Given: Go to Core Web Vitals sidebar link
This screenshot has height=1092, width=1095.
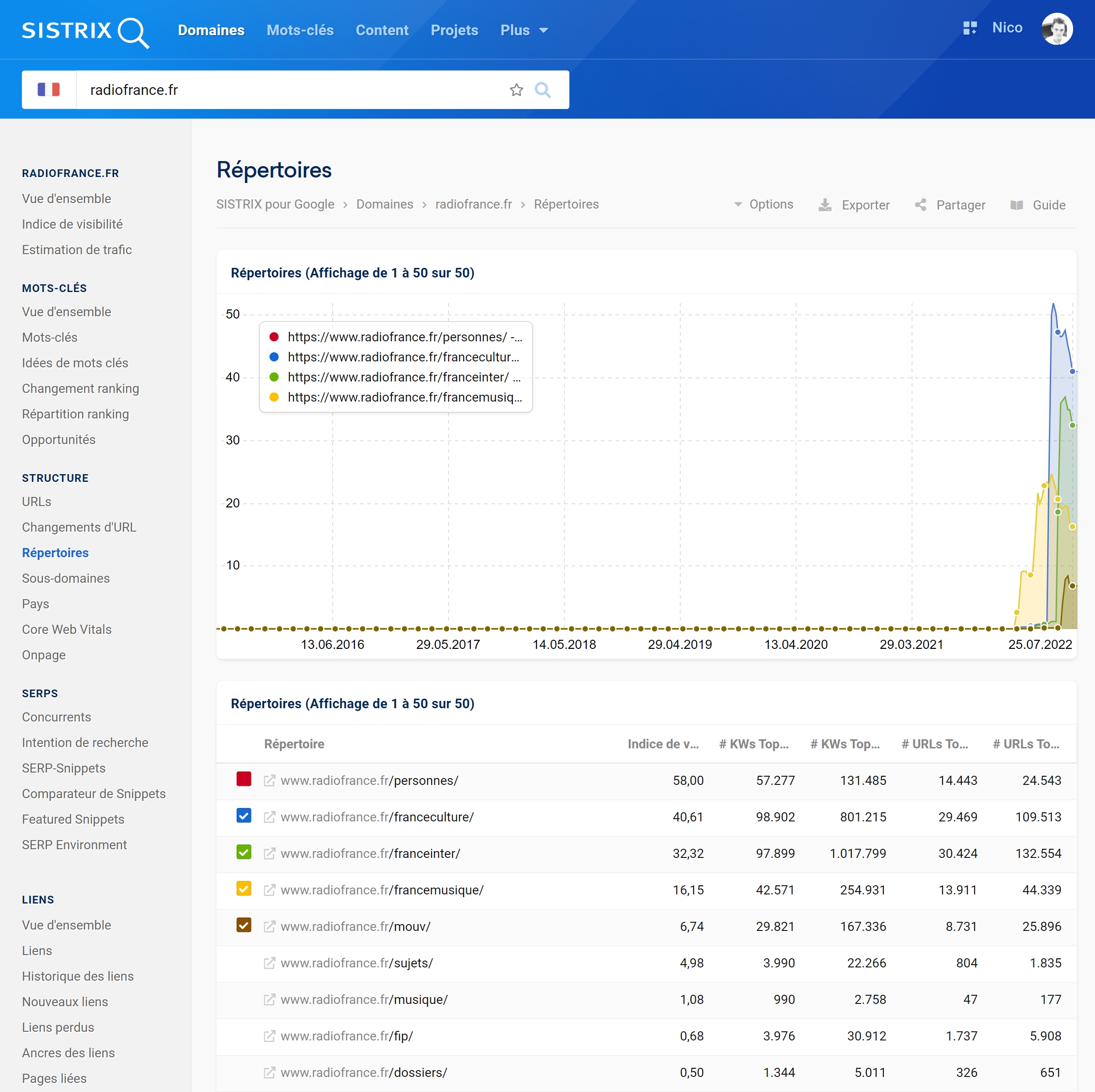Looking at the screenshot, I should coord(66,629).
